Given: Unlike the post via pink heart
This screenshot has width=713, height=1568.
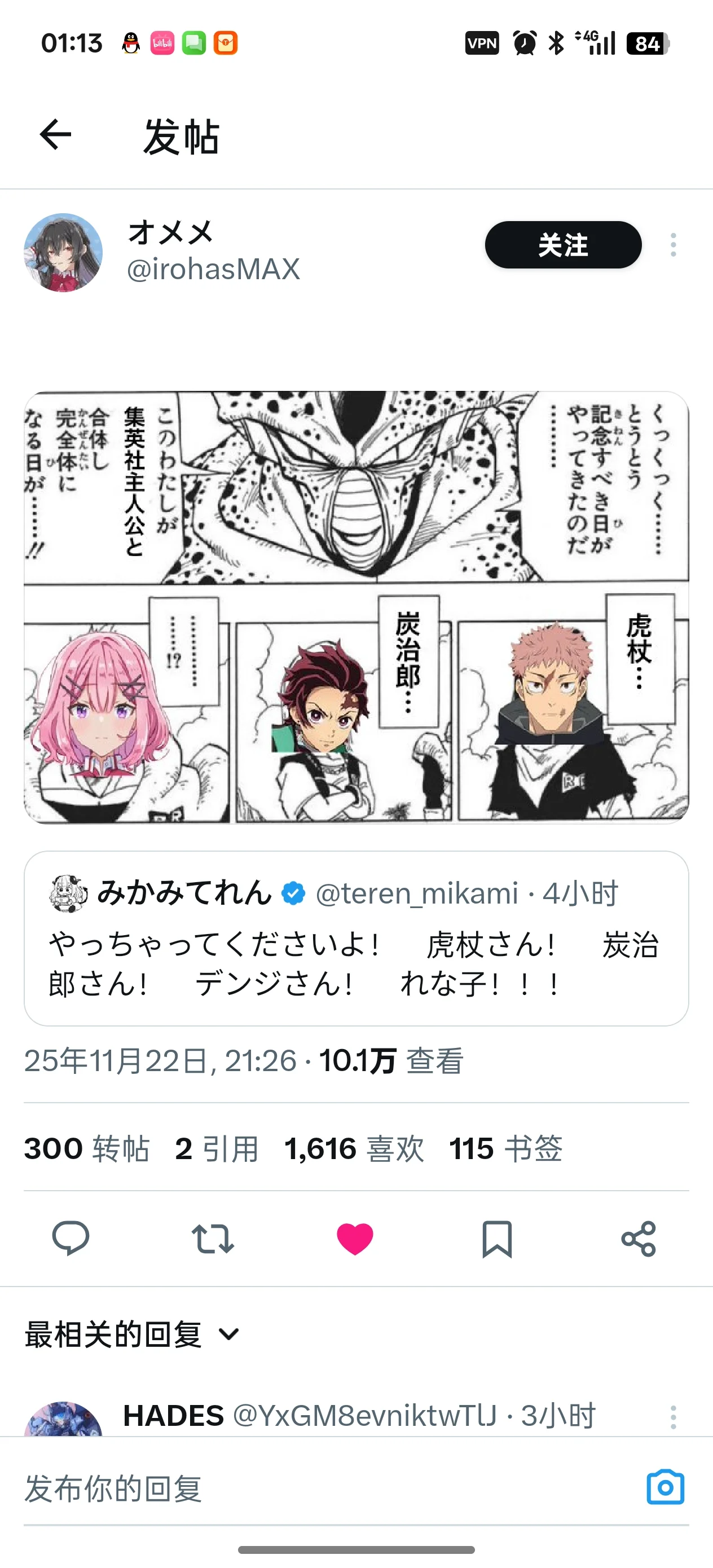Looking at the screenshot, I should (x=355, y=1239).
